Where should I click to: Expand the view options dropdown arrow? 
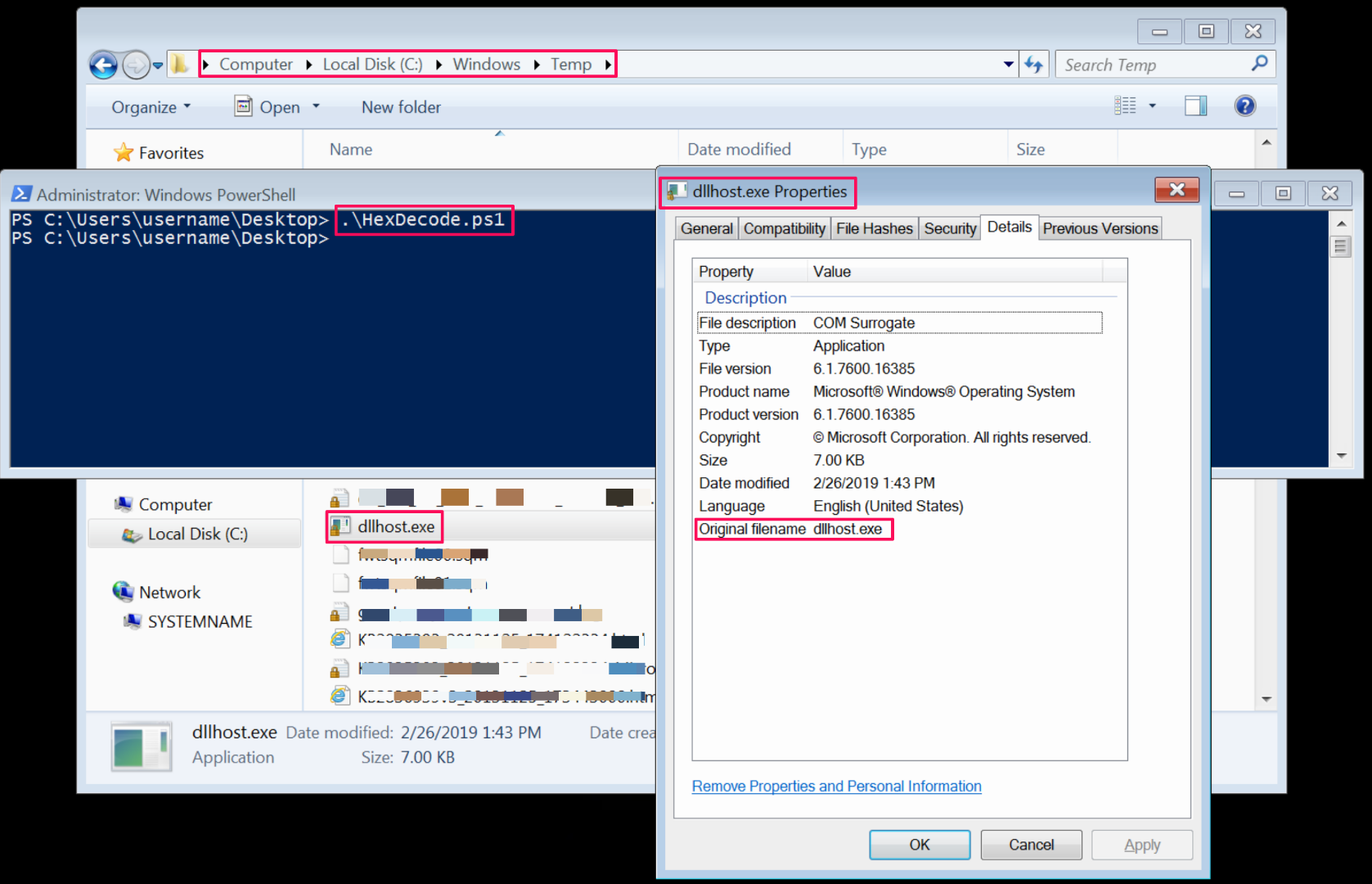pyautogui.click(x=1153, y=106)
